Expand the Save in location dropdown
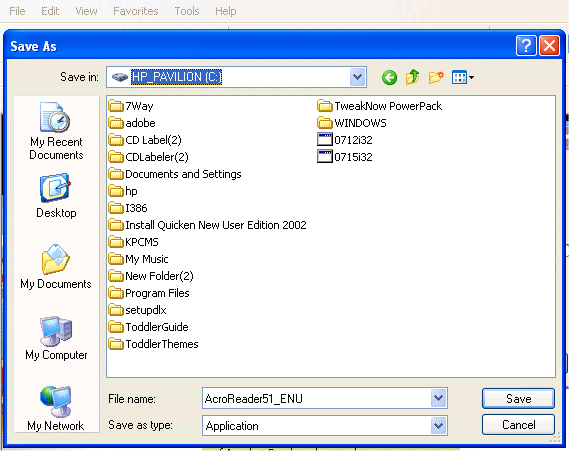 (357, 77)
